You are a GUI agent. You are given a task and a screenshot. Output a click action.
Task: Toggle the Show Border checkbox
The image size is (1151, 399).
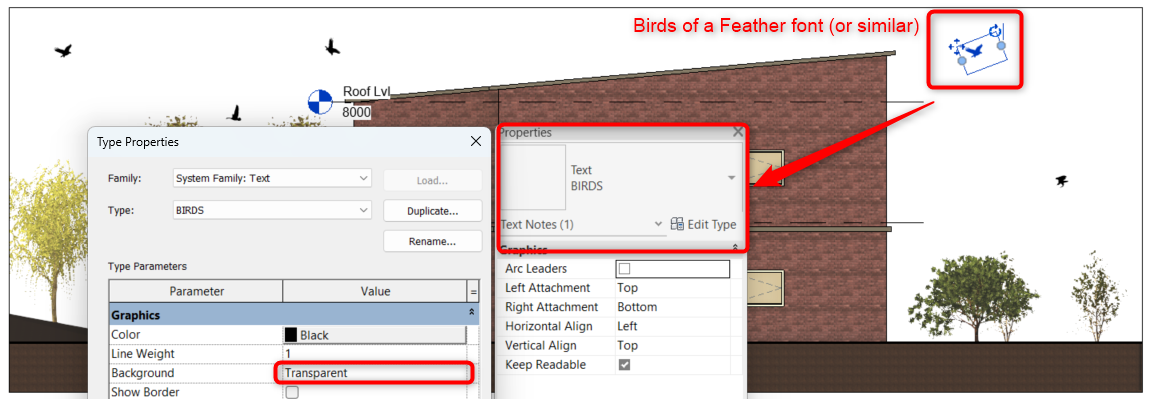(292, 392)
